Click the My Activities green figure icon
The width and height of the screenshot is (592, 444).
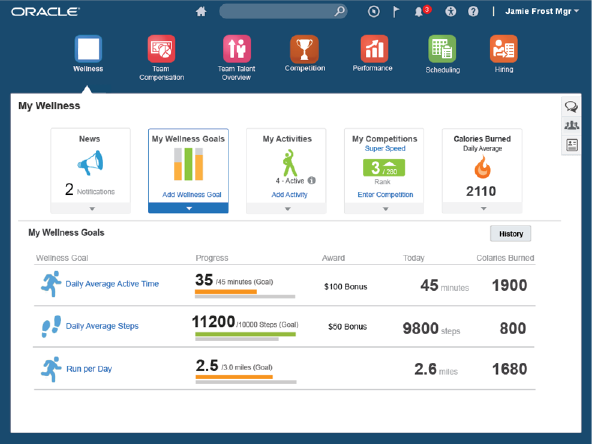290,163
